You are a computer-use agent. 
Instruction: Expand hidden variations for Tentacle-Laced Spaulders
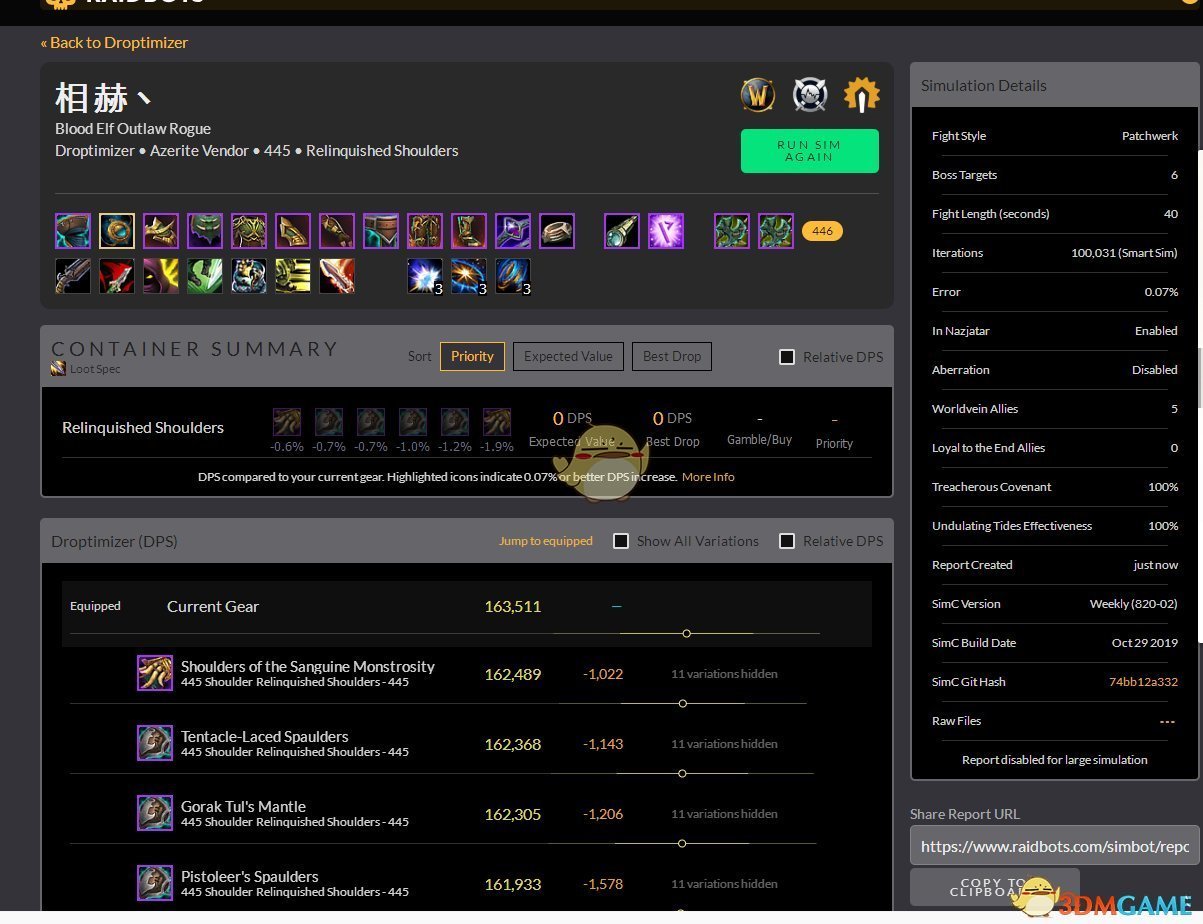pos(724,744)
